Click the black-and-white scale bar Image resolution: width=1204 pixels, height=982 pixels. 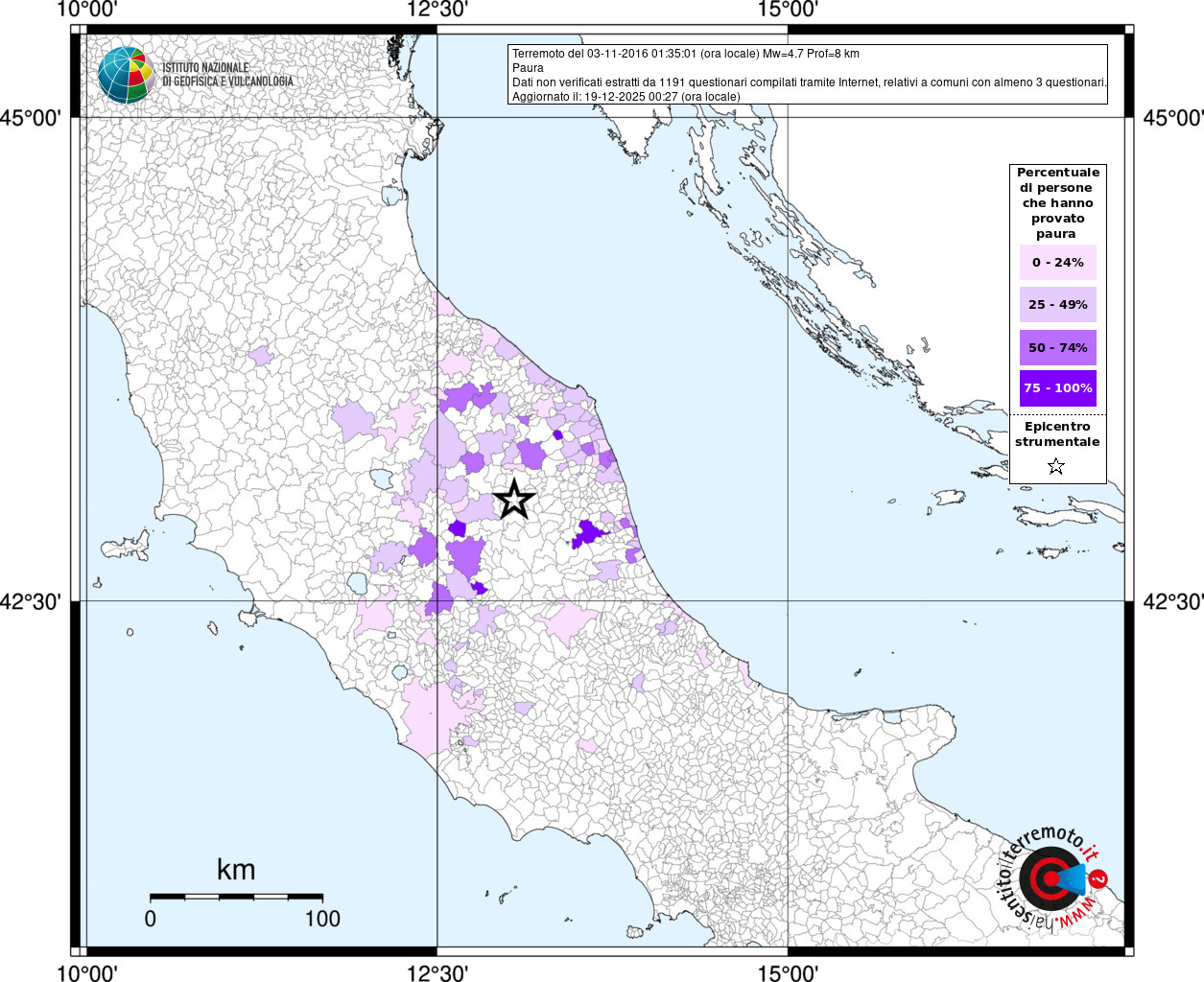pos(236,897)
